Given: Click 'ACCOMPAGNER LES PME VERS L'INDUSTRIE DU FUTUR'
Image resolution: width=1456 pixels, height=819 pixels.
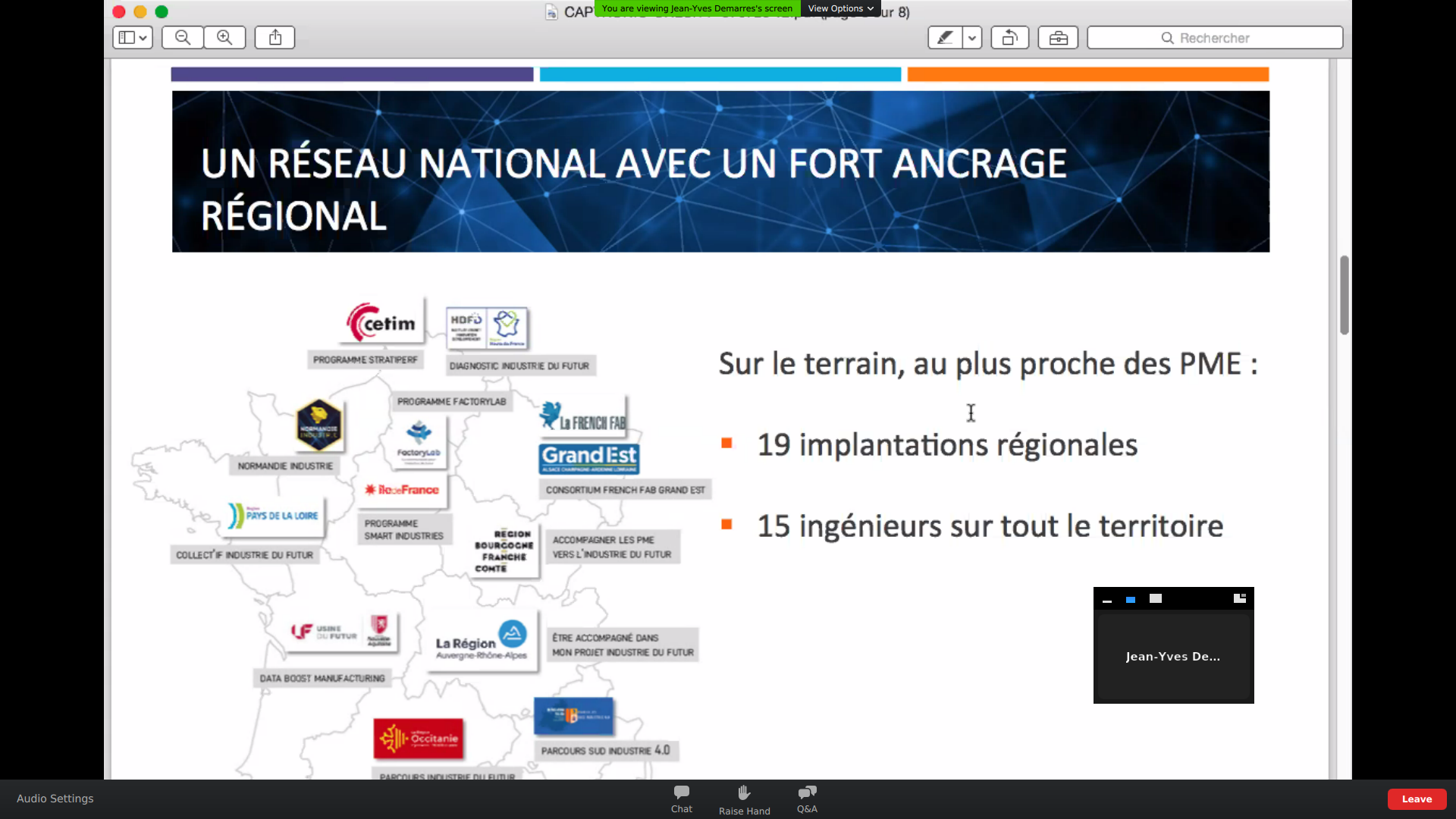Looking at the screenshot, I should [612, 547].
